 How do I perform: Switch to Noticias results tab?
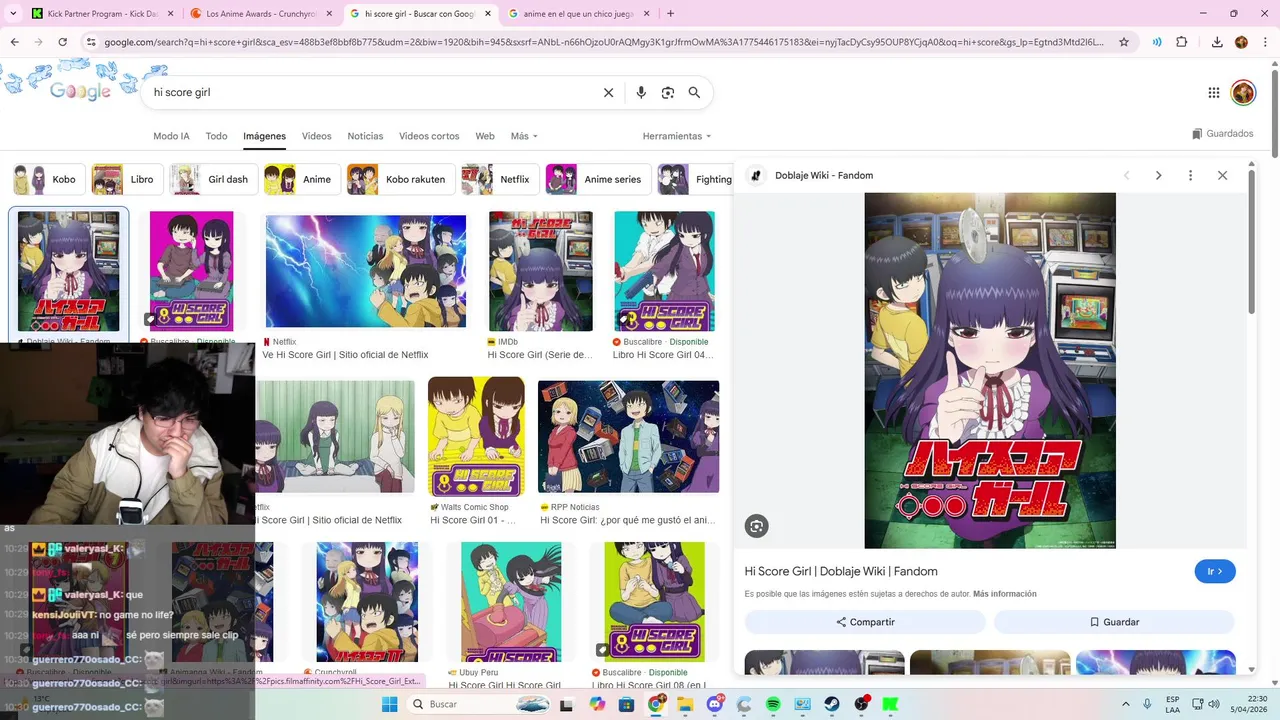coord(365,136)
